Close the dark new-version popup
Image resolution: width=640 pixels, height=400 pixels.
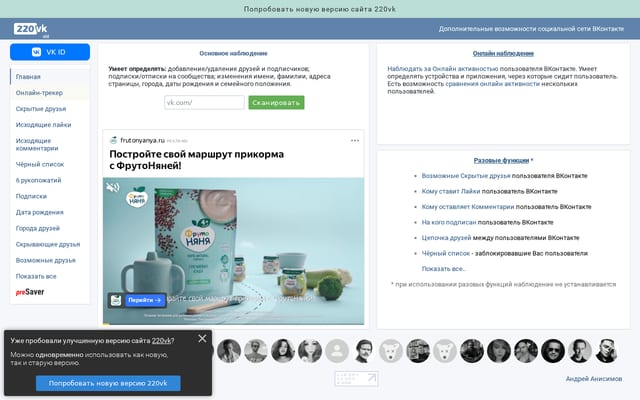(202, 338)
